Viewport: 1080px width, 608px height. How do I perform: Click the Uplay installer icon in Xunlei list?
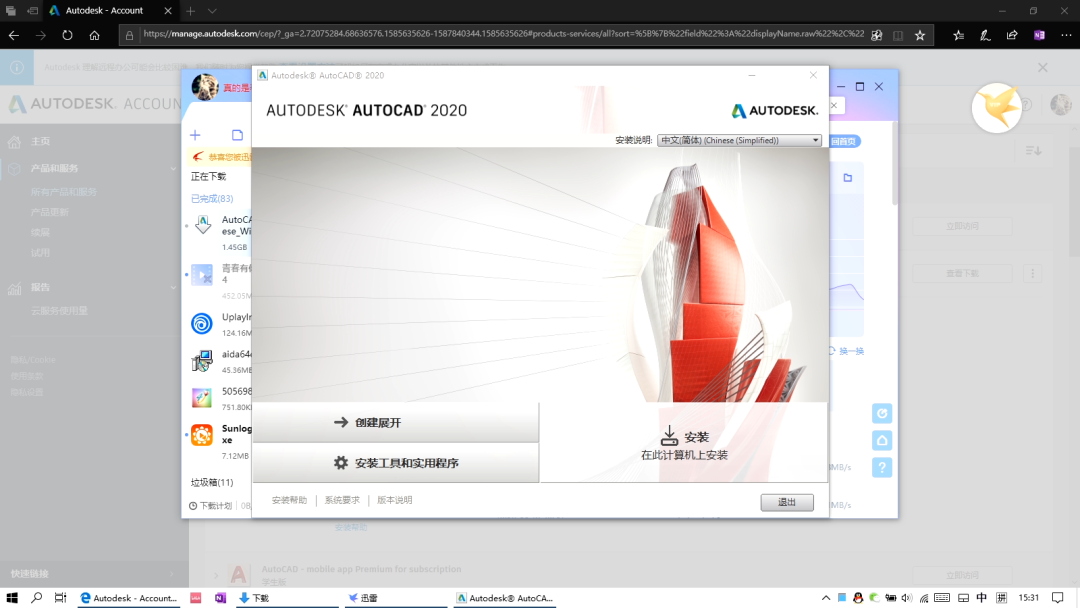pyautogui.click(x=202, y=323)
